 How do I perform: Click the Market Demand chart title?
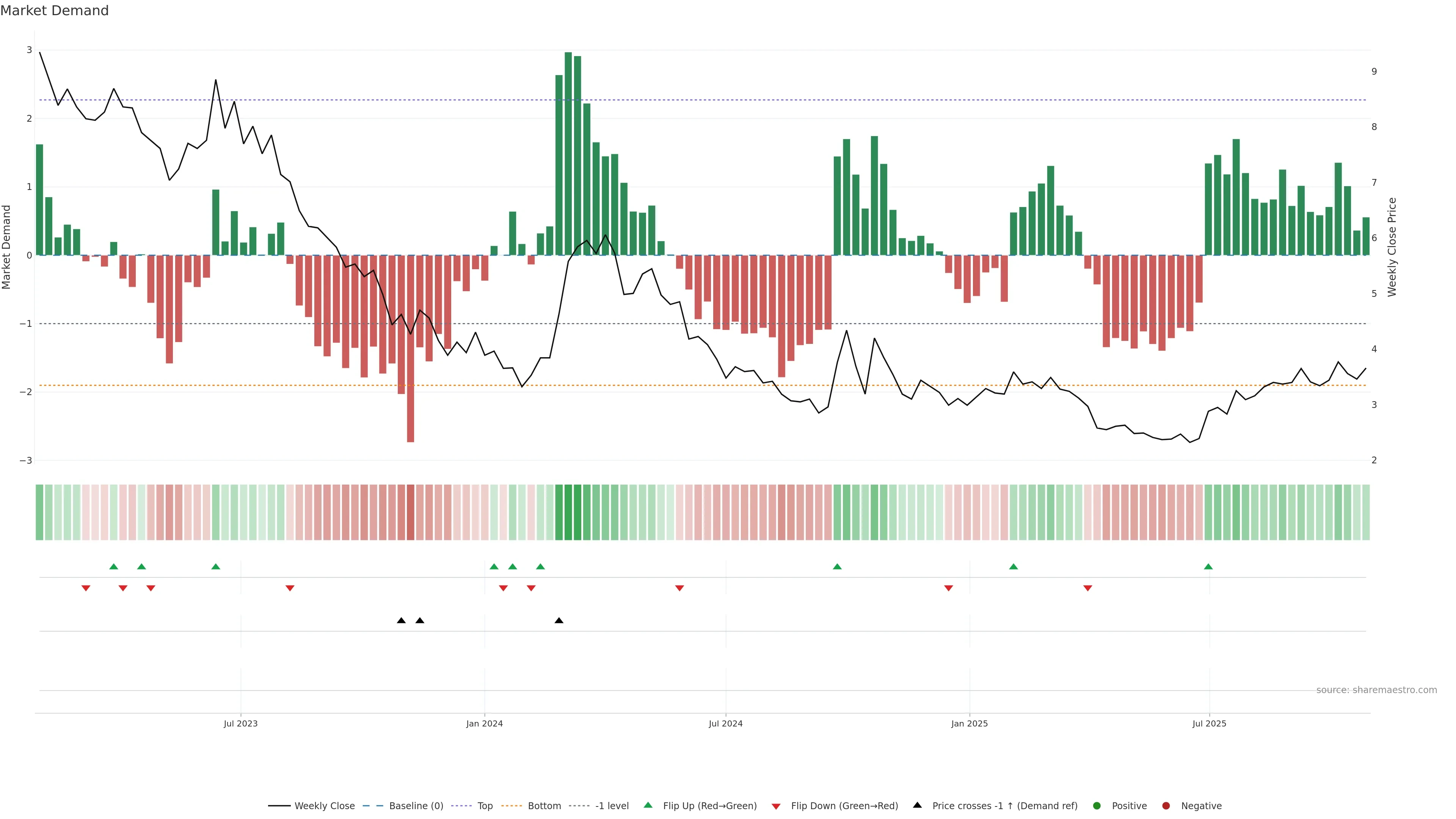click(55, 11)
